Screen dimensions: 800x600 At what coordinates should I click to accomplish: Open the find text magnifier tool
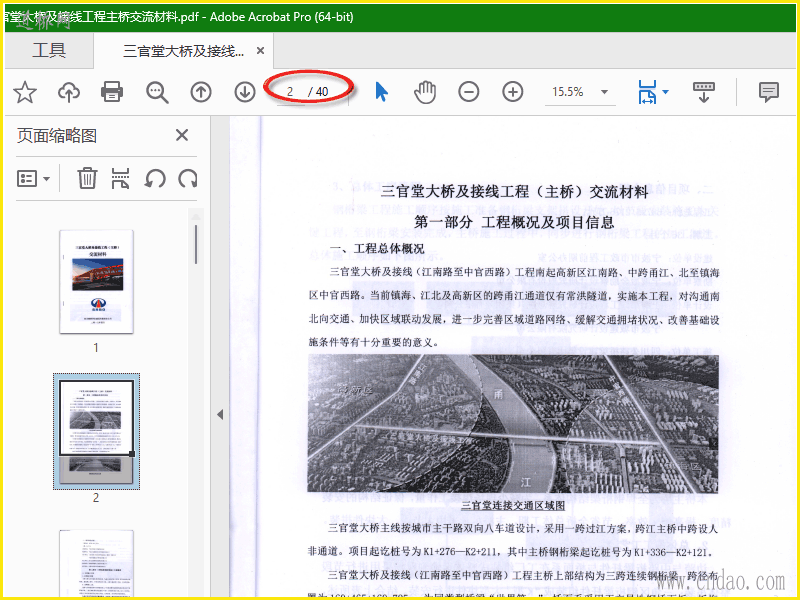pos(157,92)
